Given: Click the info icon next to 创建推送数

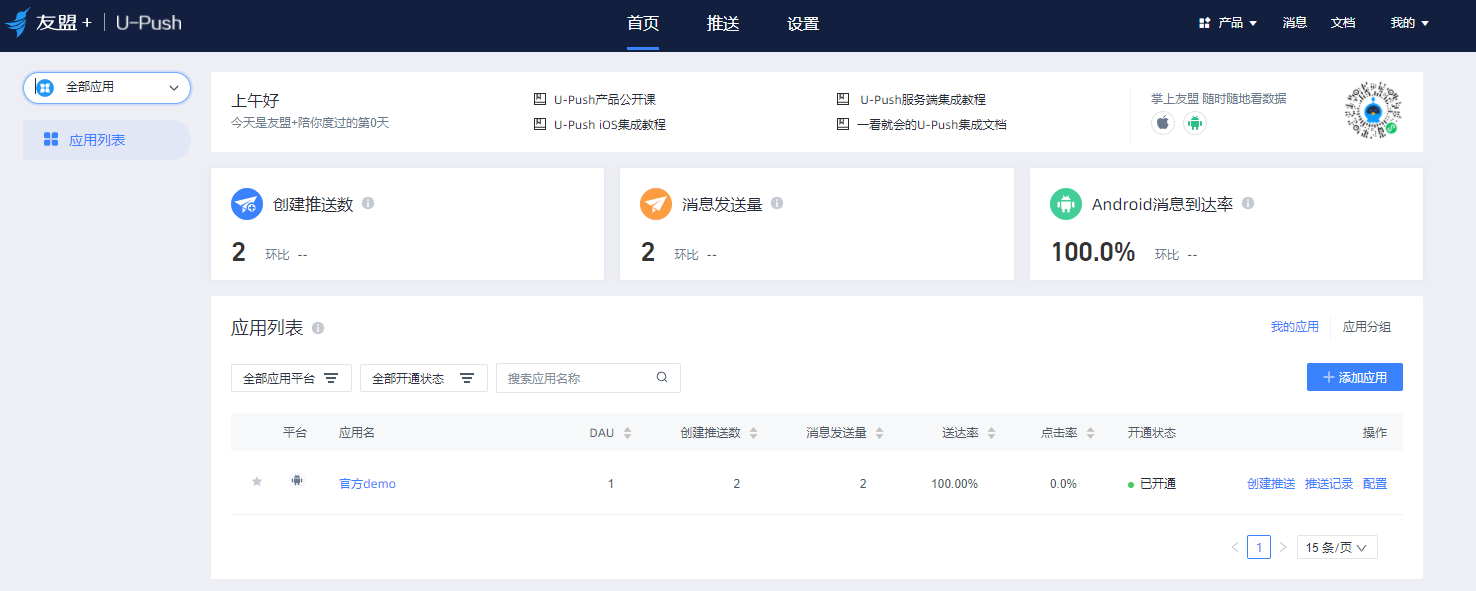Looking at the screenshot, I should [368, 203].
